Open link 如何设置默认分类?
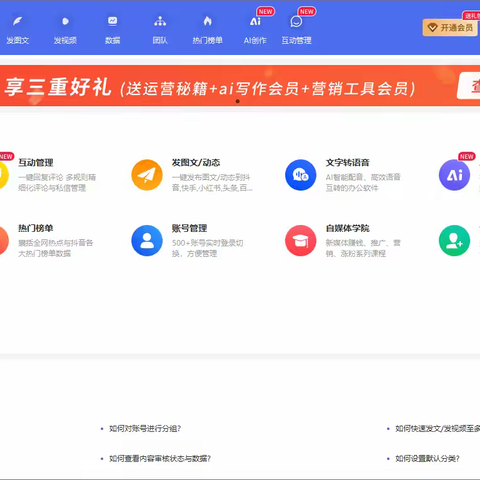This screenshot has width=480, height=480. coord(427,459)
